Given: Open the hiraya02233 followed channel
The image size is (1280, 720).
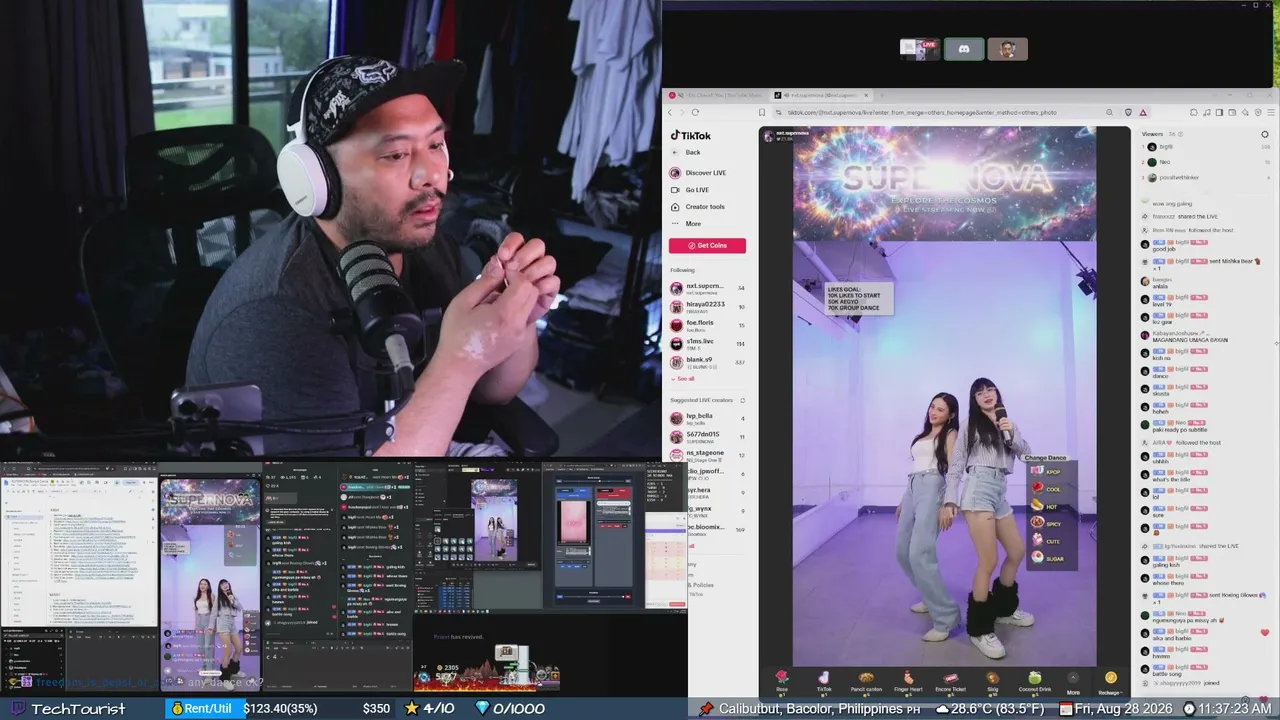Looking at the screenshot, I should point(707,306).
